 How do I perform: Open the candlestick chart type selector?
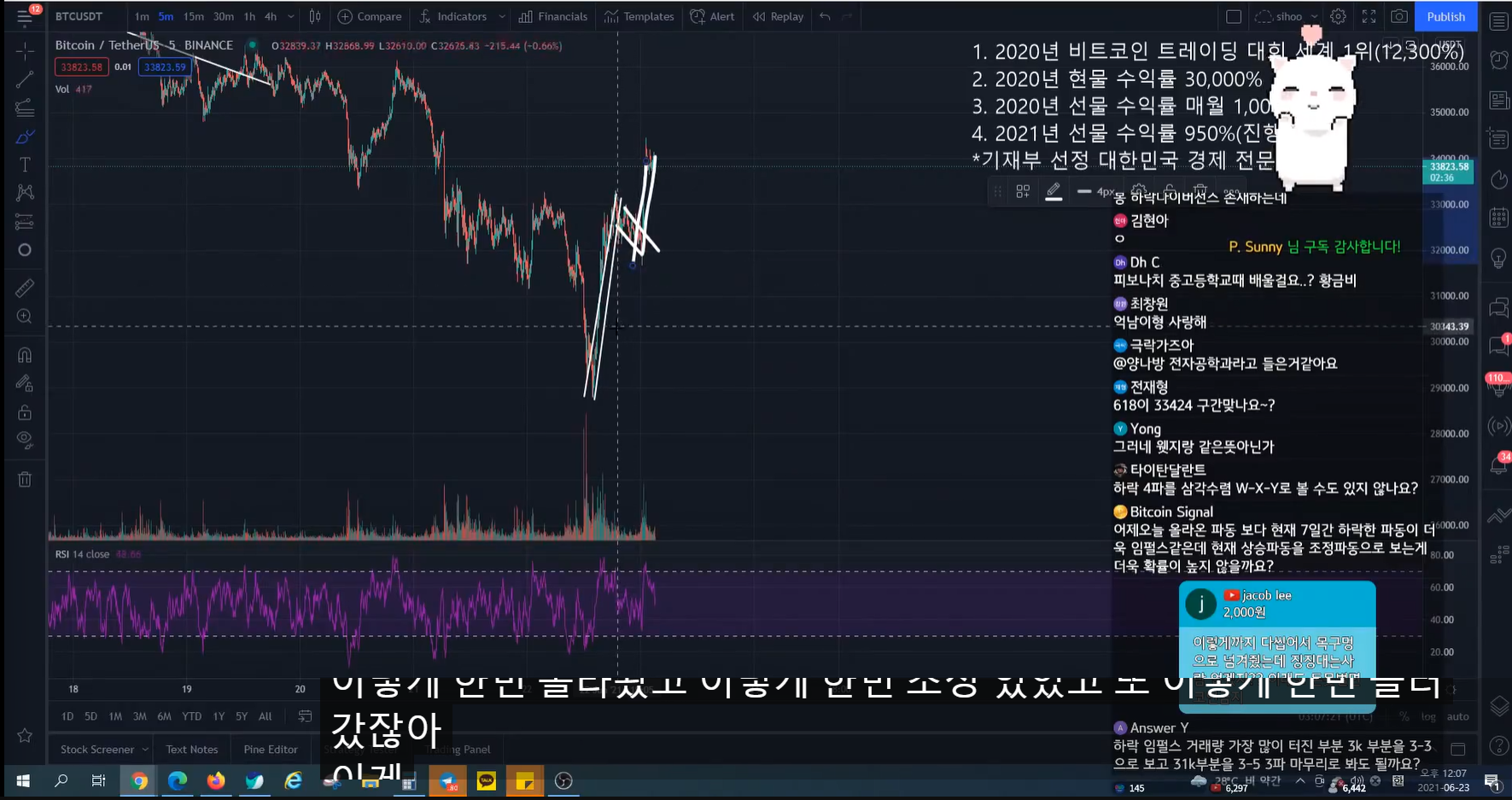(x=315, y=16)
